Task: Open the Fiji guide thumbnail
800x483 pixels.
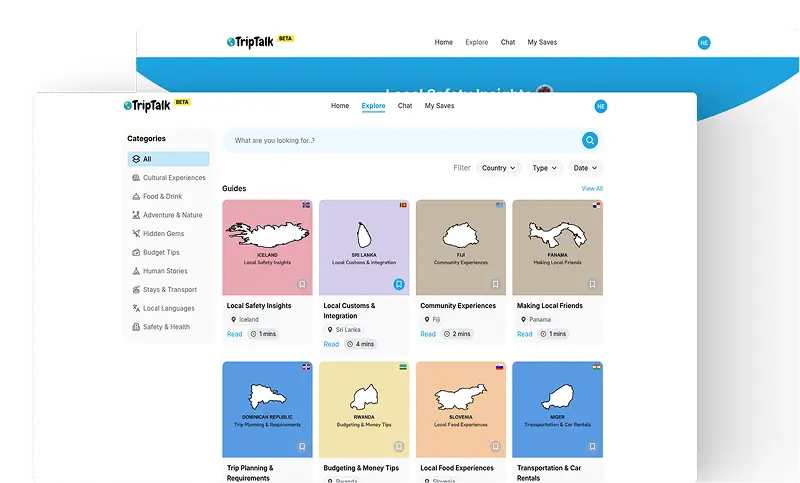Action: point(461,246)
